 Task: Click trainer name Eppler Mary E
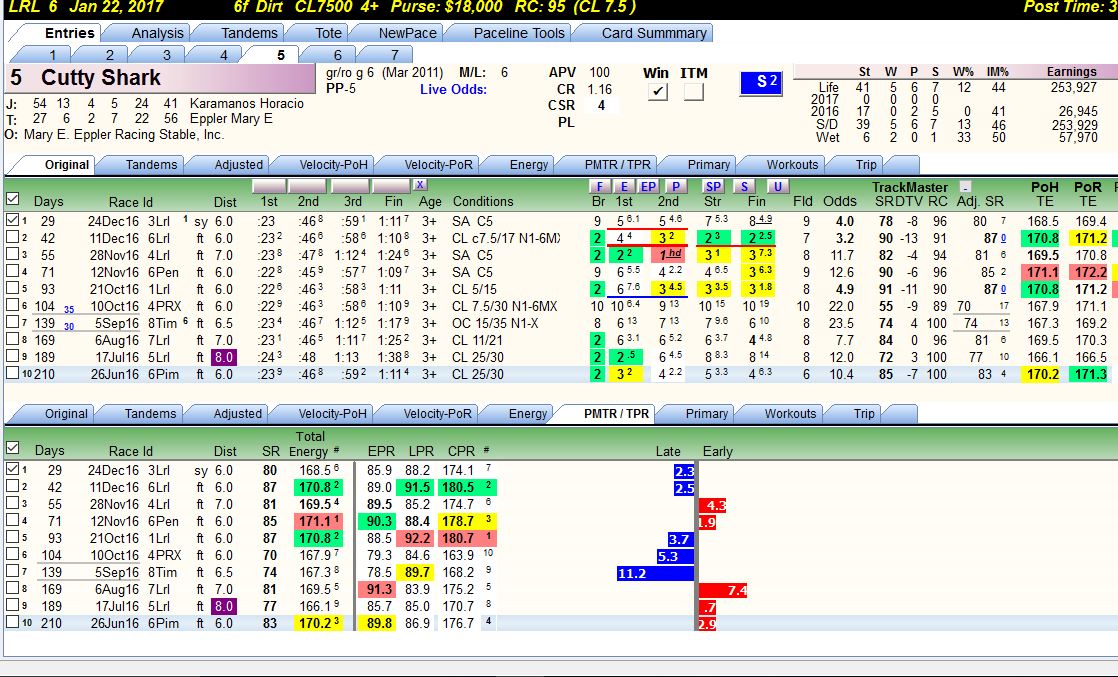click(x=231, y=118)
